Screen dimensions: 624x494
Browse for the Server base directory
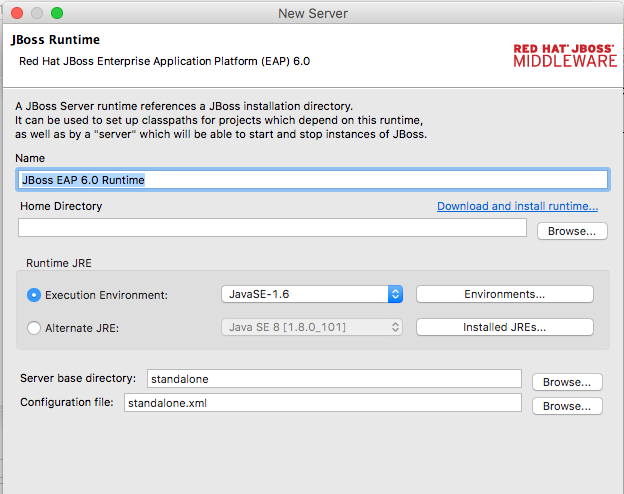click(x=567, y=382)
